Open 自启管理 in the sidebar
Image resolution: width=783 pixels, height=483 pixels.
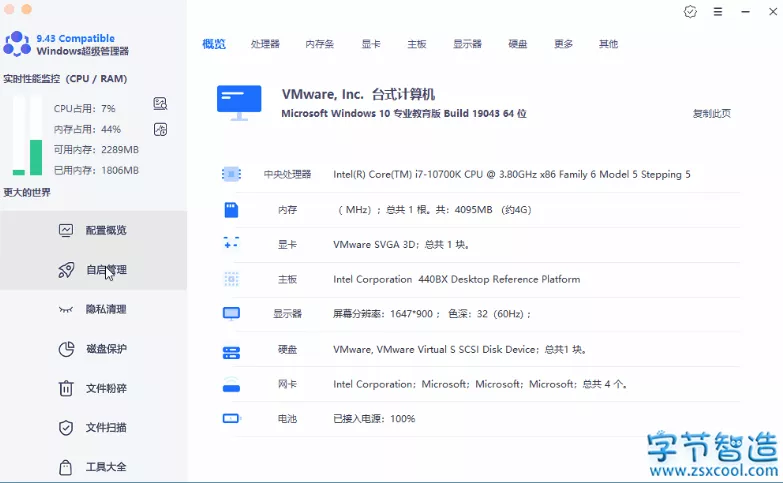(93, 270)
